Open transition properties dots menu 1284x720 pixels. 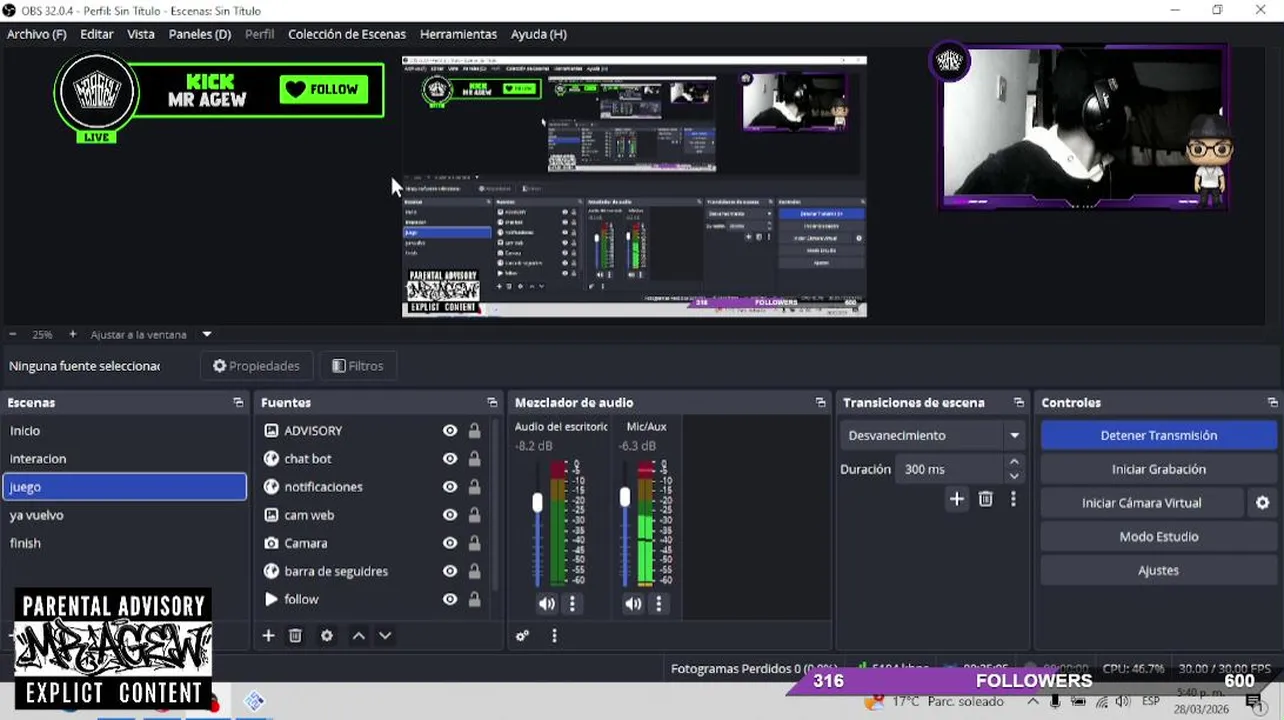[1013, 499]
